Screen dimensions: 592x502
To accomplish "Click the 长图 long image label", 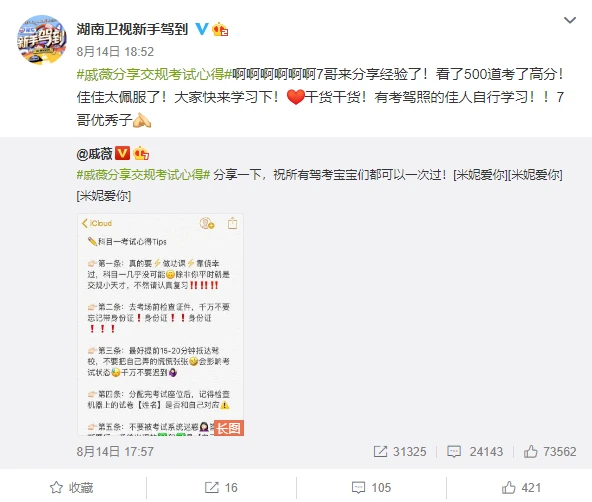I will [229, 428].
